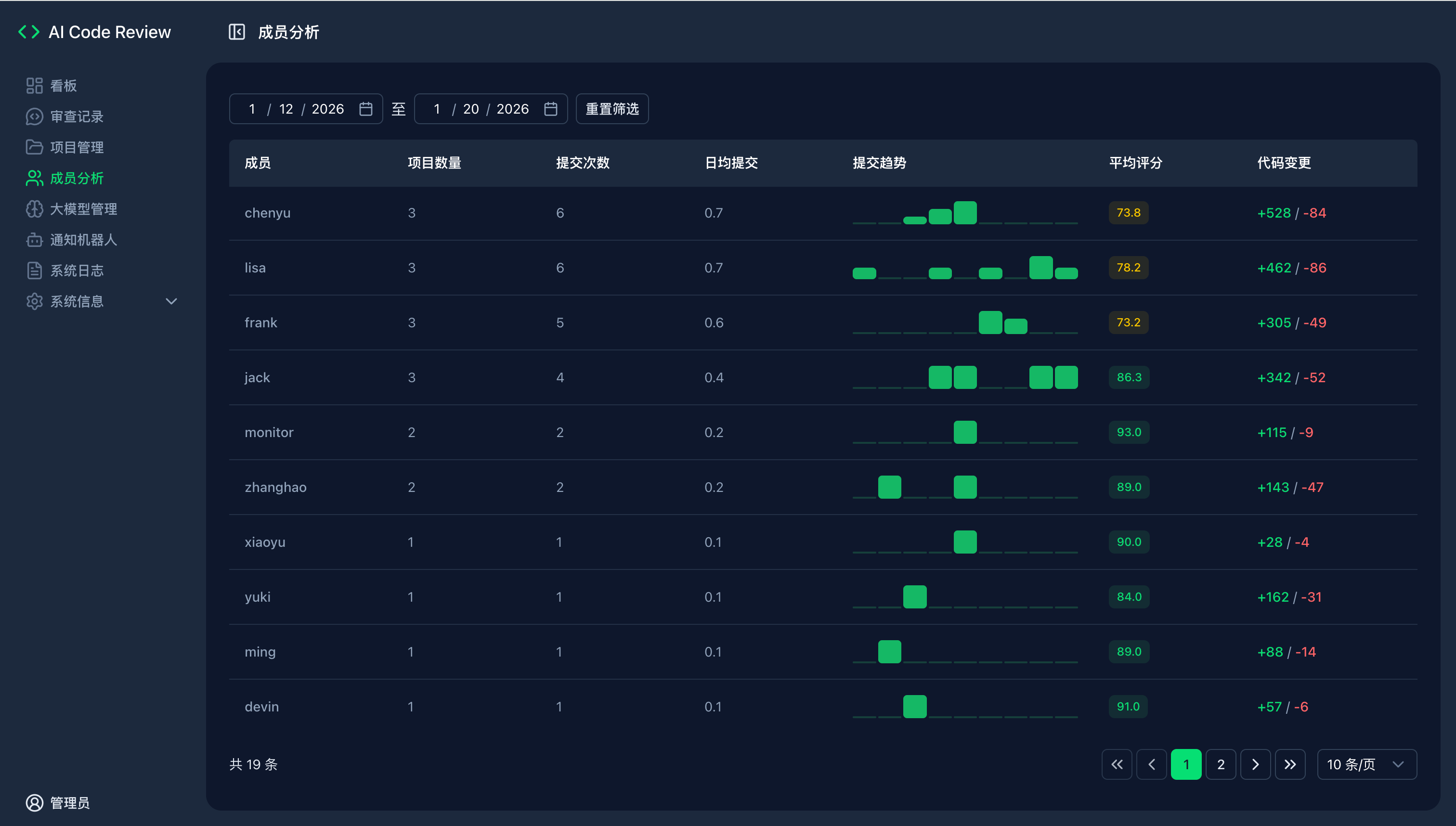Jump to first page double-chevron
The image size is (1456, 826).
(x=1117, y=764)
